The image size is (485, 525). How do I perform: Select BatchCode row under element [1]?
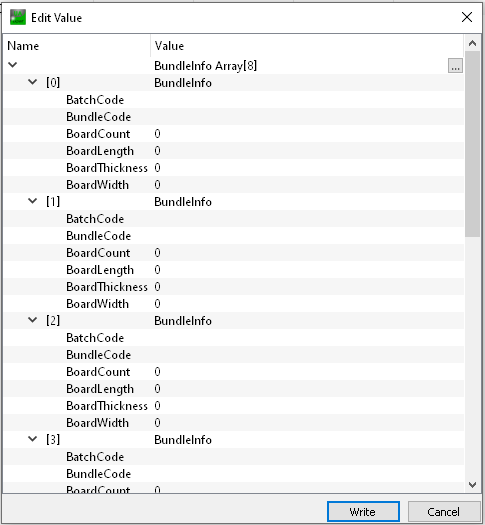(234, 219)
